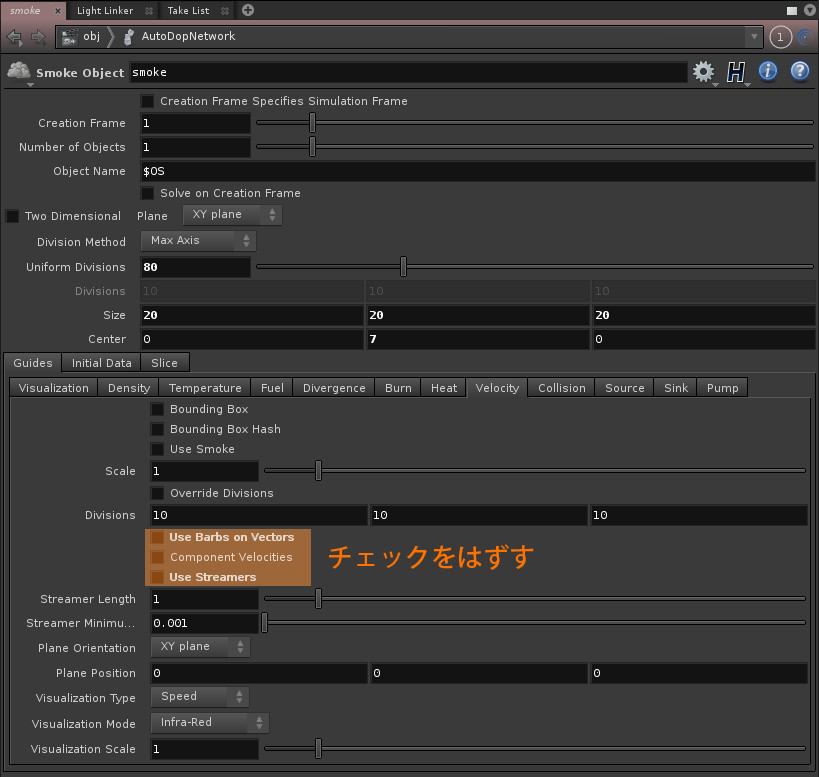Viewport: 819px width, 777px height.
Task: Click the forward navigation arrow icon
Action: [38, 37]
